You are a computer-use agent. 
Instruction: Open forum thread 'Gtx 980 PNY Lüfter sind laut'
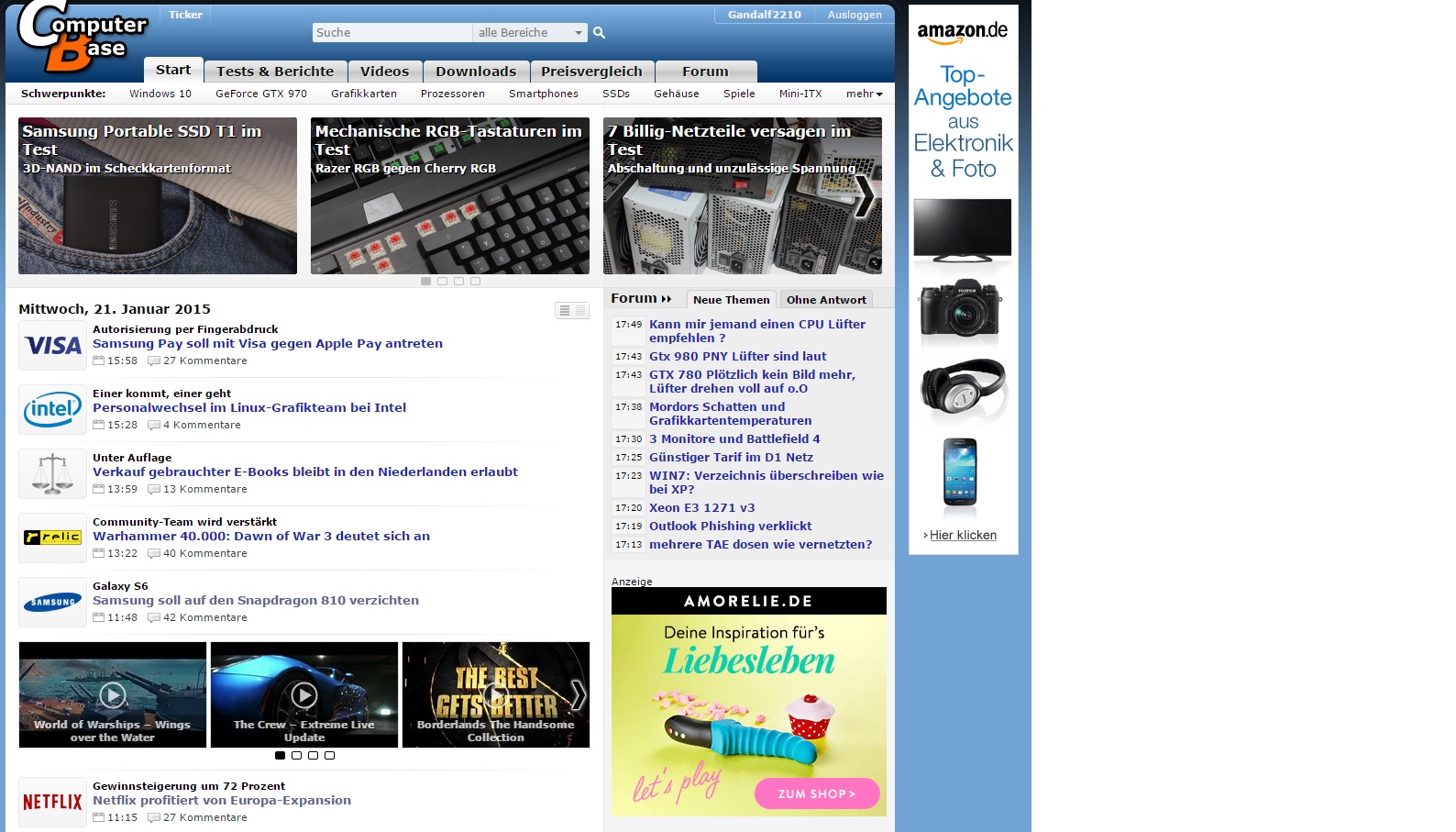click(738, 356)
